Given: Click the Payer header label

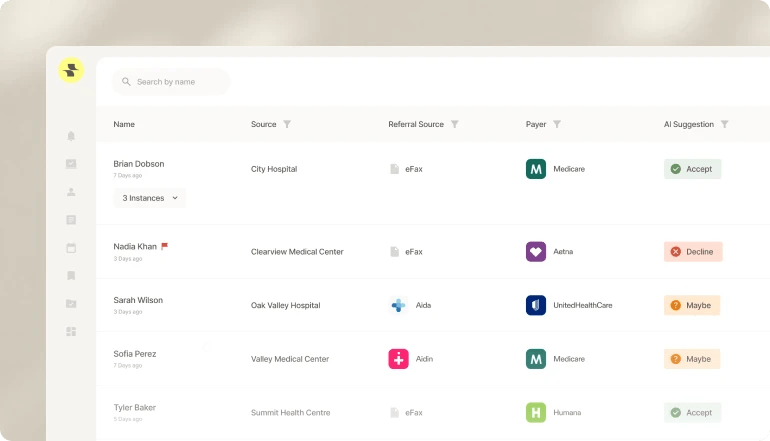Looking at the screenshot, I should pyautogui.click(x=536, y=124).
